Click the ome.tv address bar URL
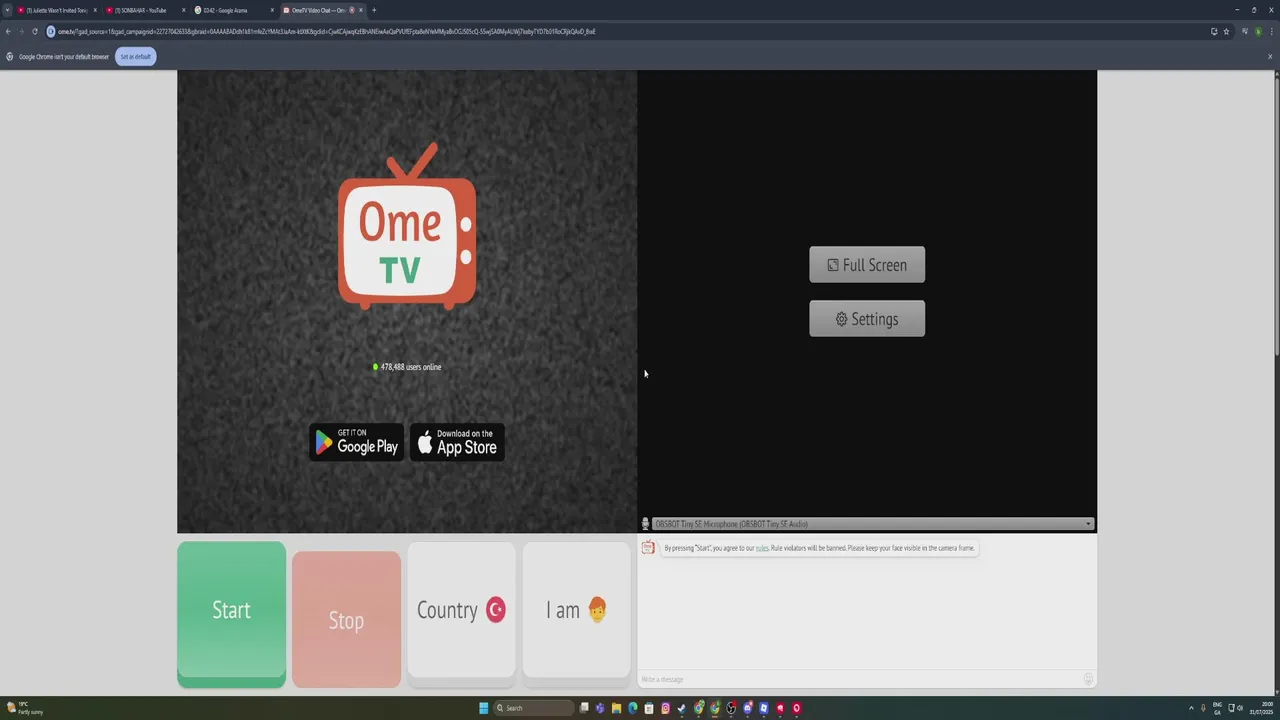This screenshot has height=720, width=1280. click(326, 31)
